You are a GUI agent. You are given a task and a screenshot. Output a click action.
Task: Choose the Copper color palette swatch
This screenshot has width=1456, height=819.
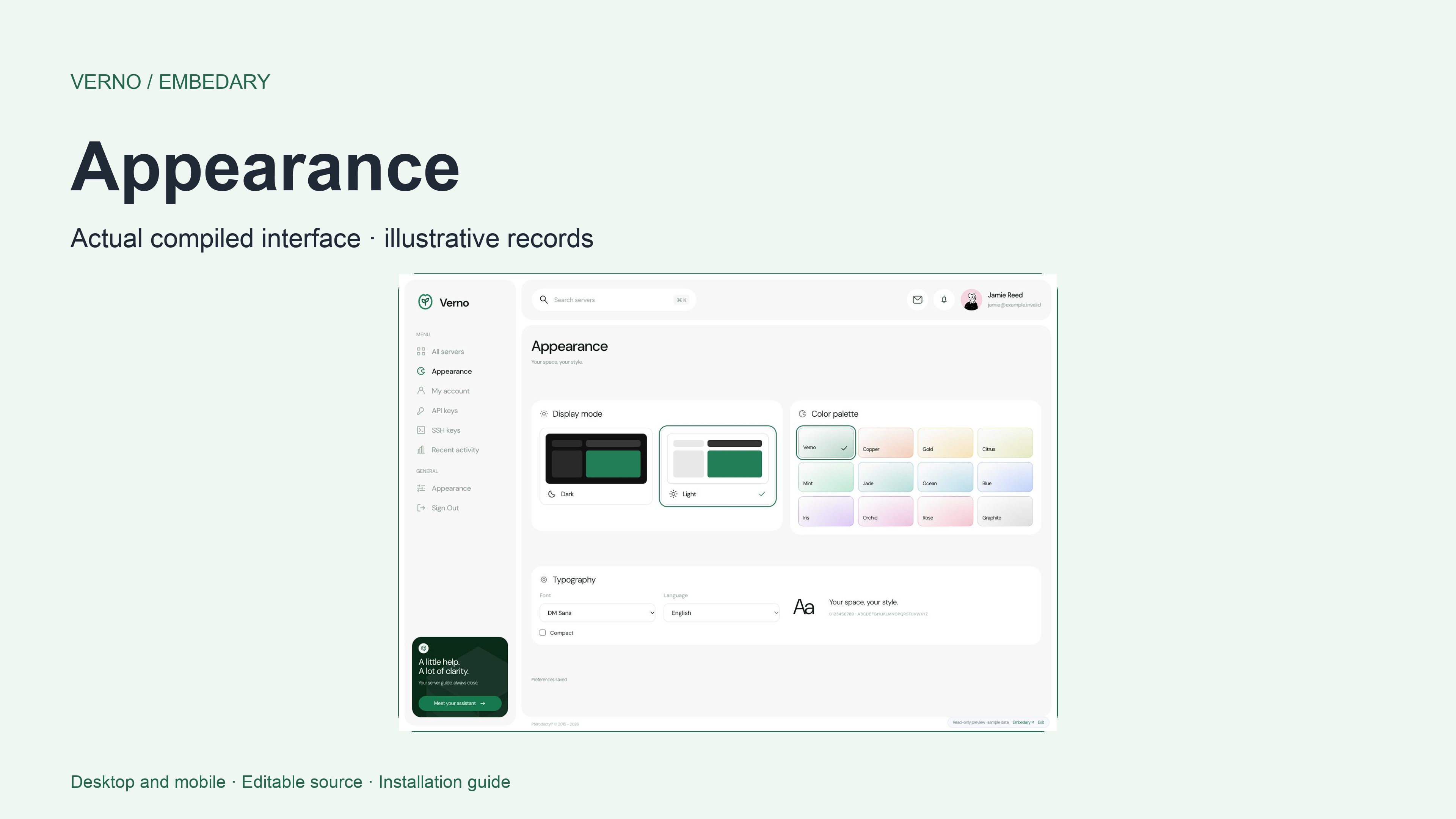click(886, 442)
